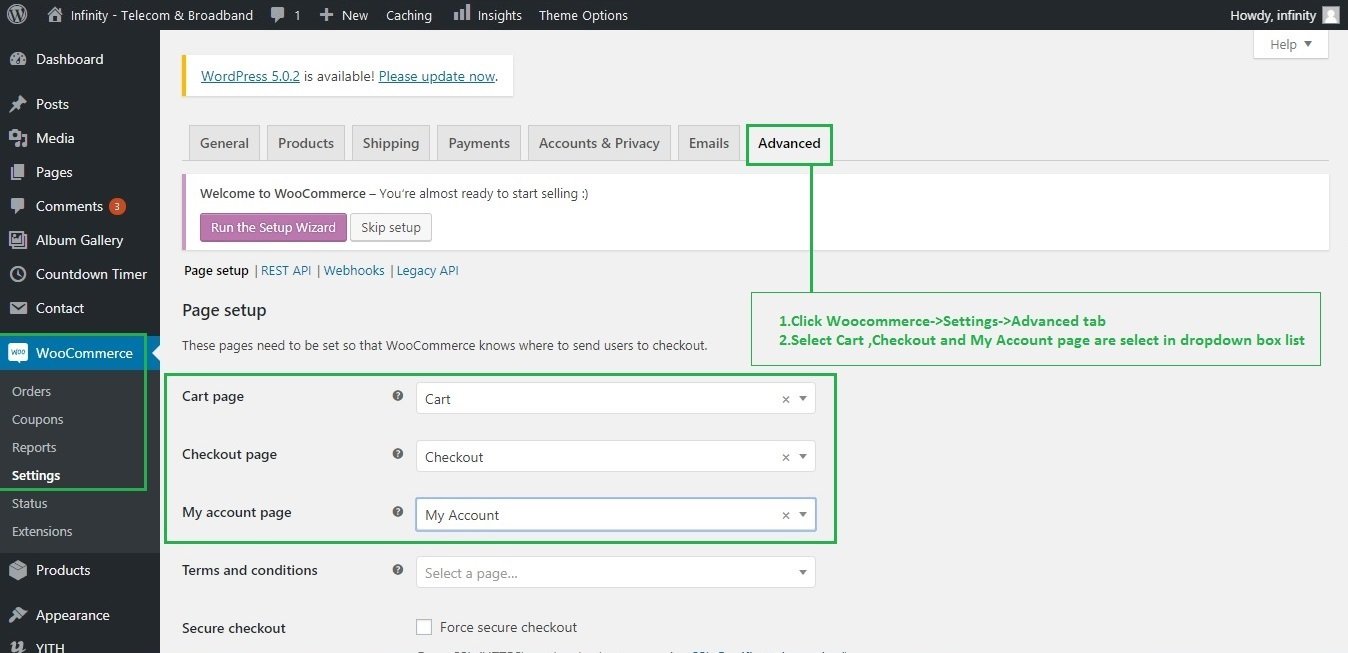Click the Comments bubble icon in sidebar
1348x653 pixels.
[18, 206]
